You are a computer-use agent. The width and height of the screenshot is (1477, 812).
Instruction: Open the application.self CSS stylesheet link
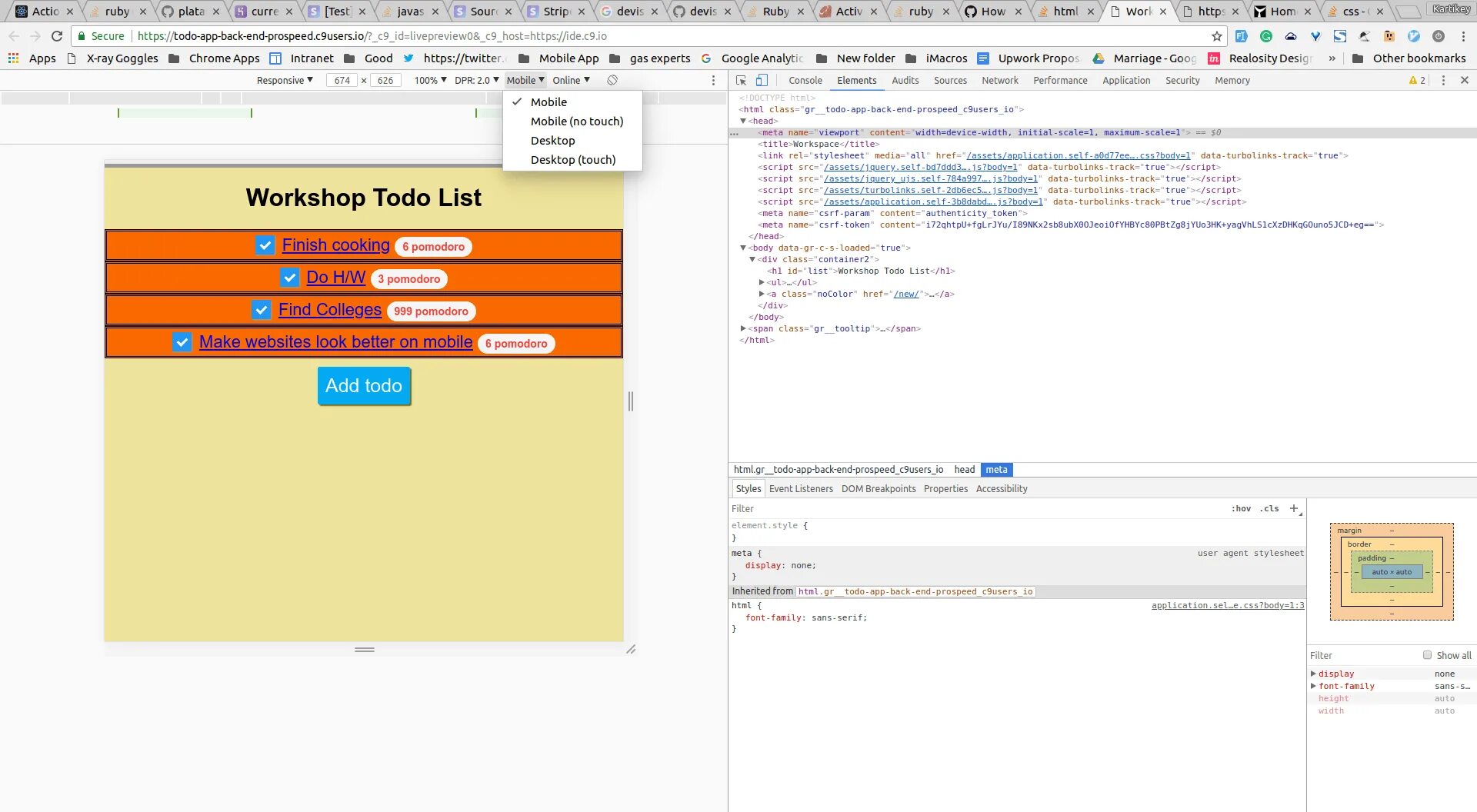(1228, 605)
